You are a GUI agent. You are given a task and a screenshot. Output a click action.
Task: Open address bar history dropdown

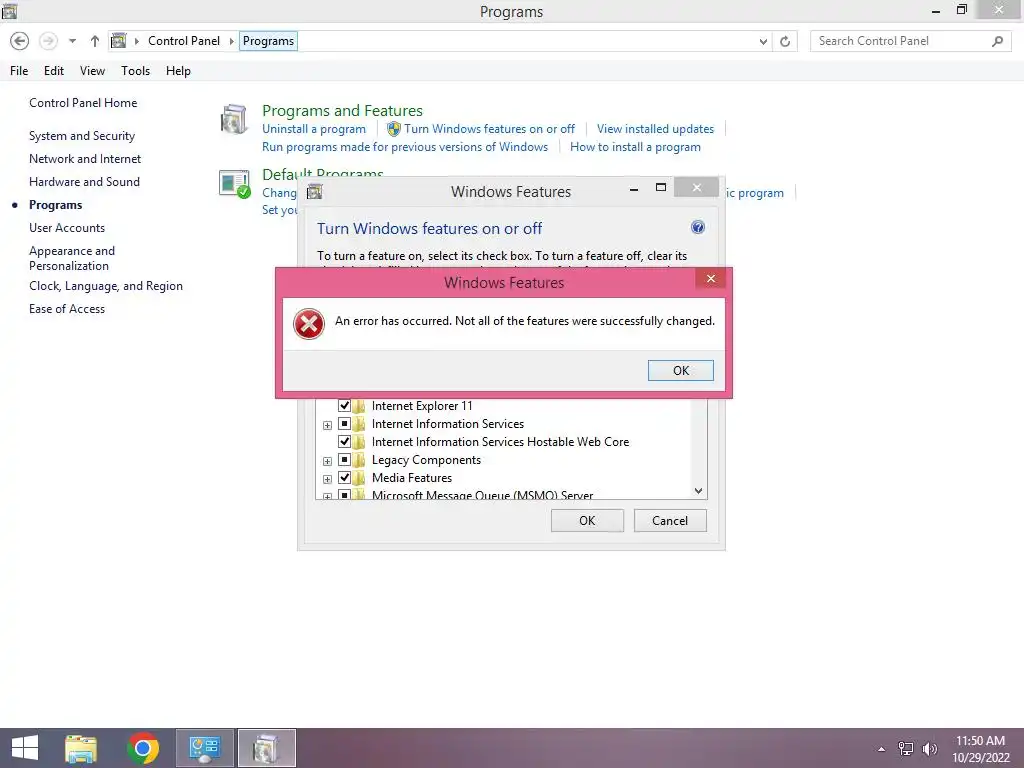[763, 41]
